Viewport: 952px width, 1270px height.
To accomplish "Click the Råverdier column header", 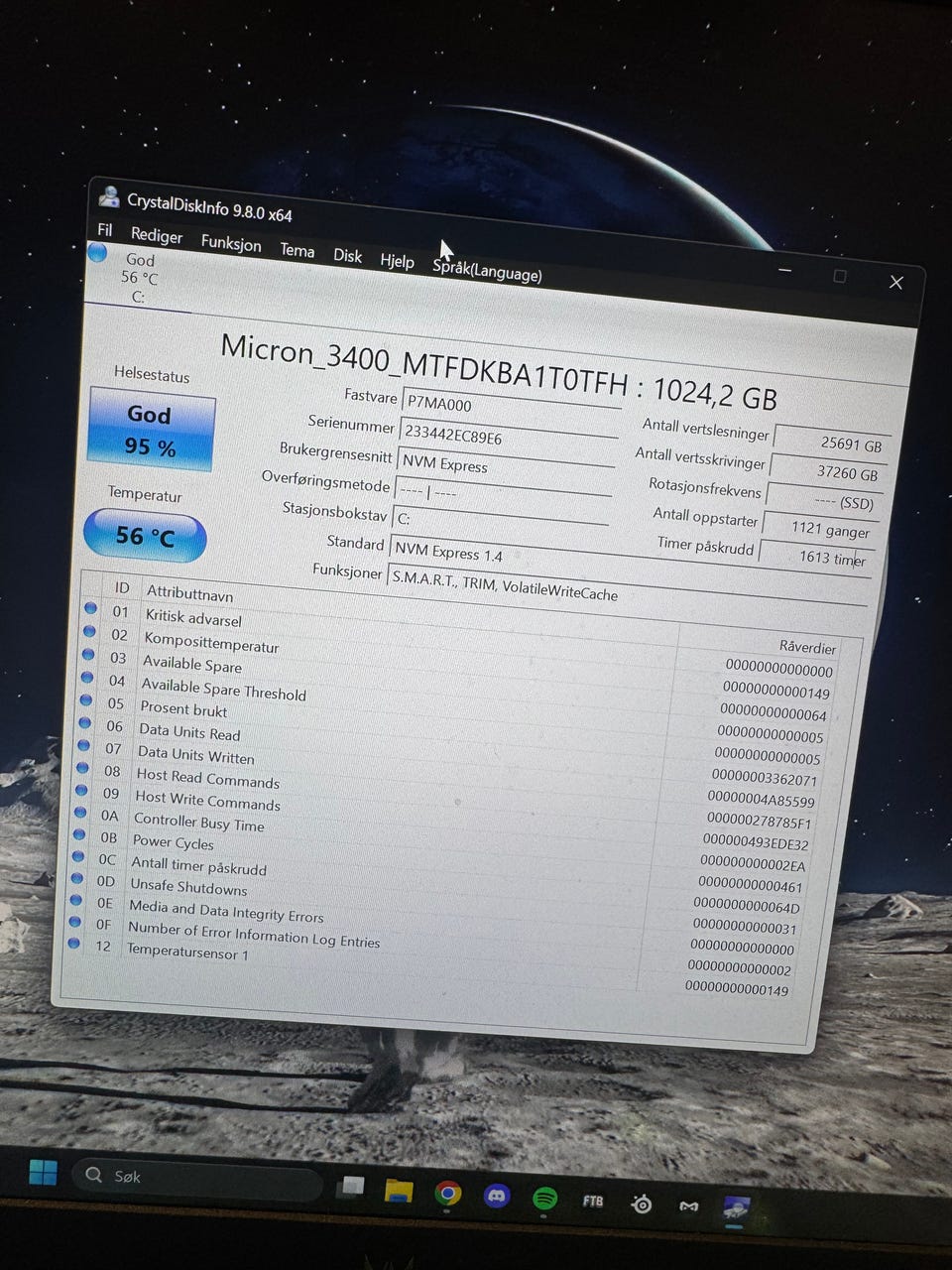I will click(807, 647).
